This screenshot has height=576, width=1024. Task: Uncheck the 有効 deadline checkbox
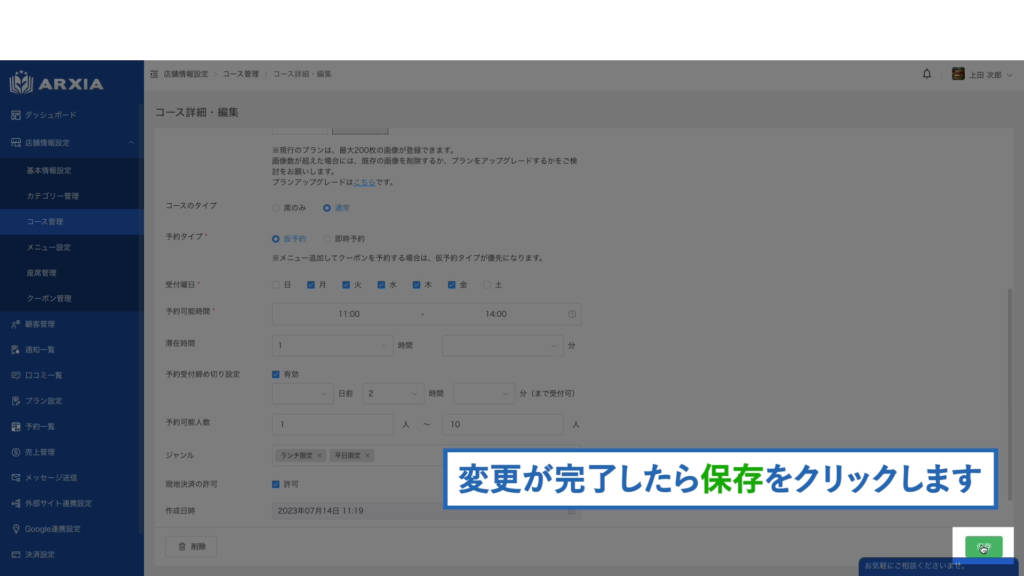[x=277, y=374]
